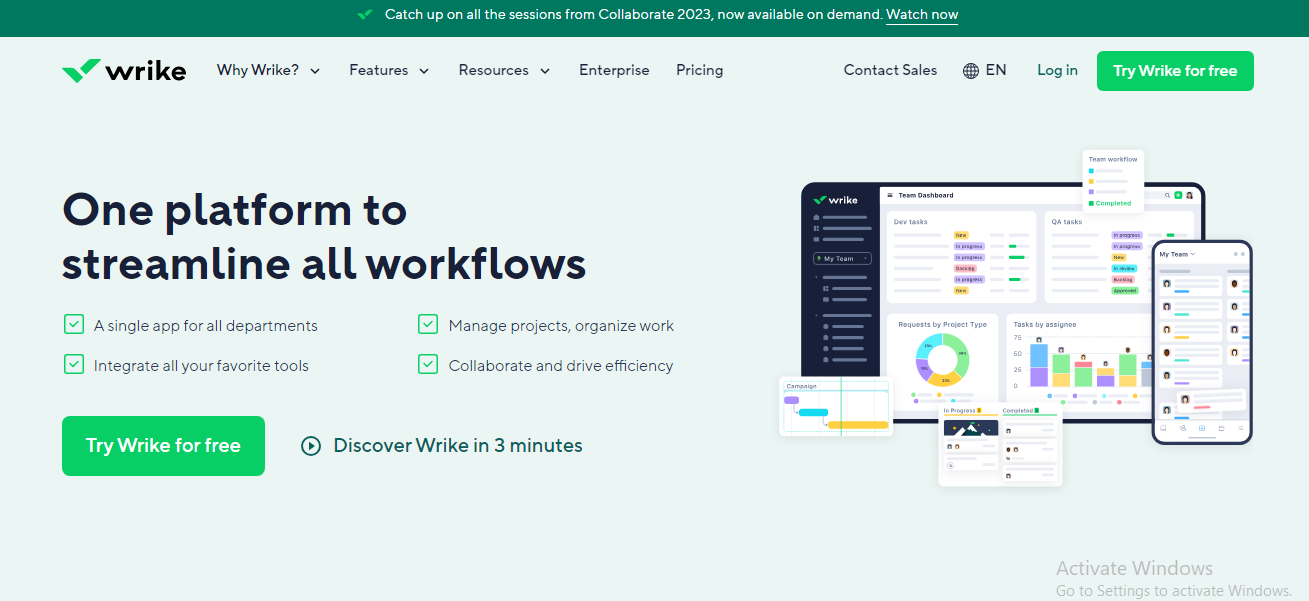Toggle the checkbox for A single app for all departments
Image resolution: width=1309 pixels, height=601 pixels.
point(73,324)
